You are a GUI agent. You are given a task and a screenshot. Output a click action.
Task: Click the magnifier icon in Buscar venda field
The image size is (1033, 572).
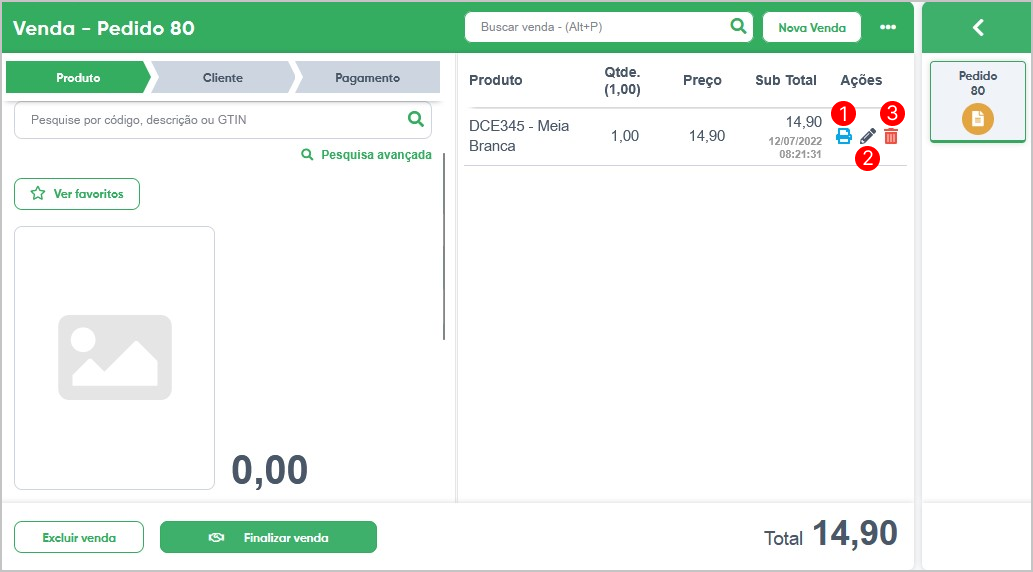click(x=739, y=26)
